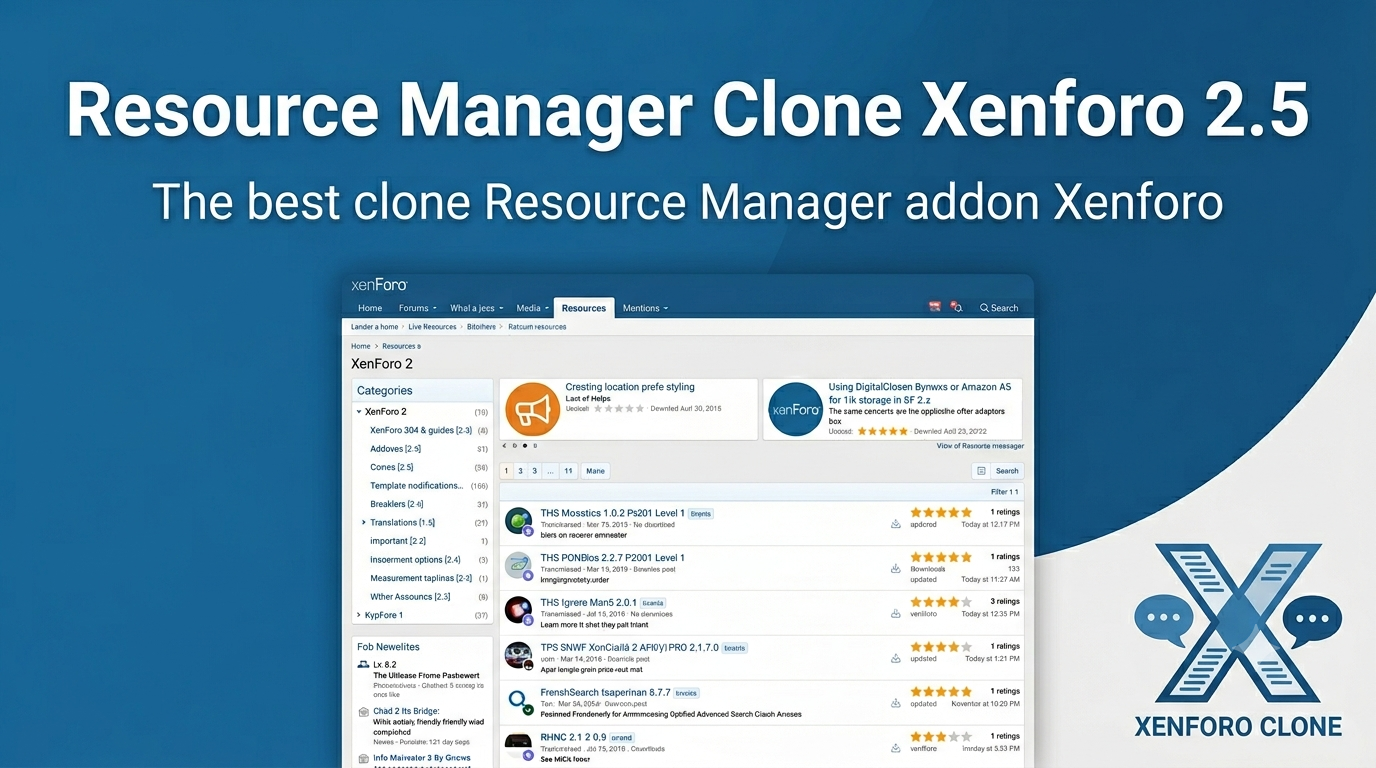
Task: Click the icon beside Info Maiveater 3
Action: click(x=363, y=759)
